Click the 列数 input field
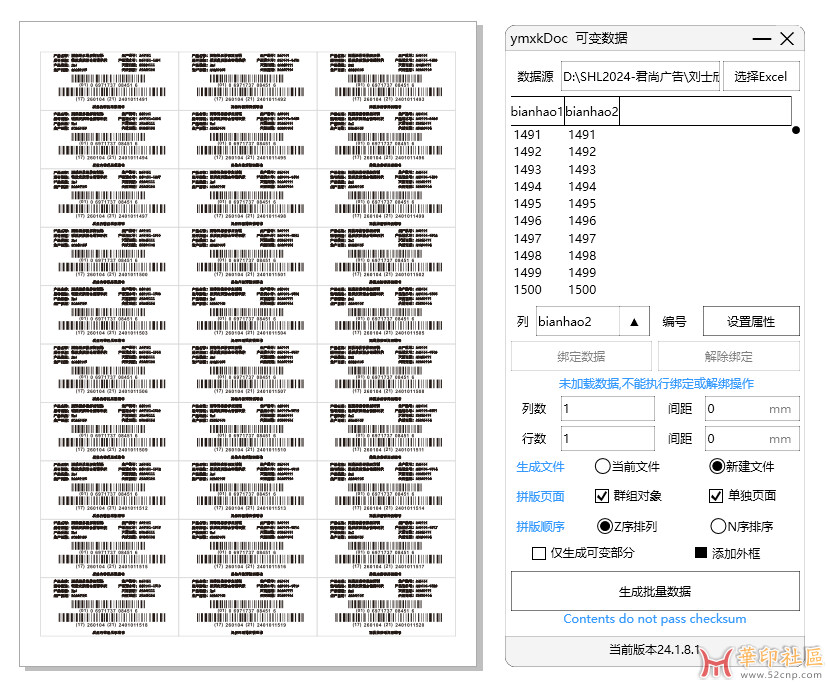The image size is (826, 682). click(607, 409)
